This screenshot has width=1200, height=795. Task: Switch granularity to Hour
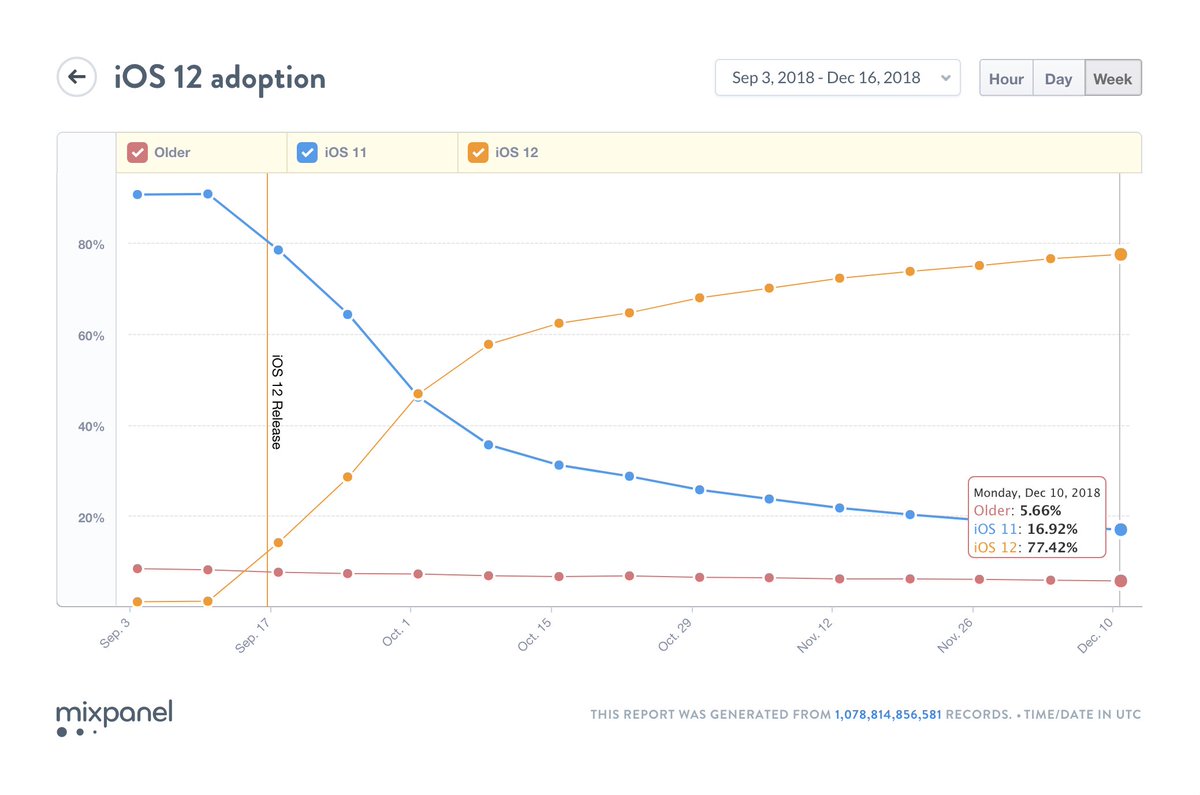tap(1006, 79)
